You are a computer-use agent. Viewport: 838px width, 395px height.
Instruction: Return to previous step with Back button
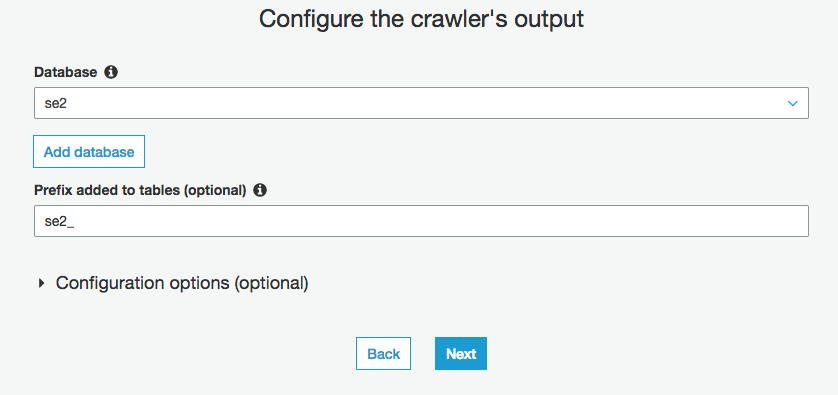[x=384, y=353]
